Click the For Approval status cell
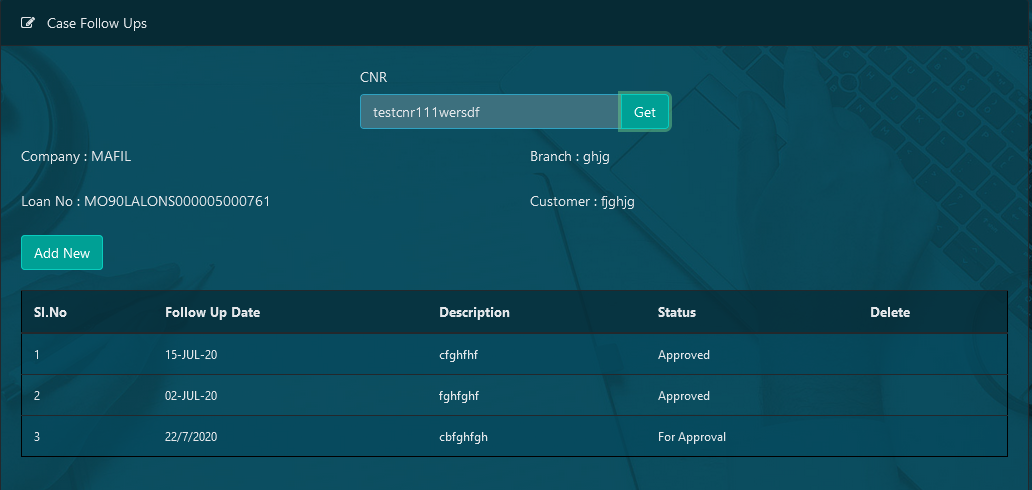1032x490 pixels. (692, 437)
